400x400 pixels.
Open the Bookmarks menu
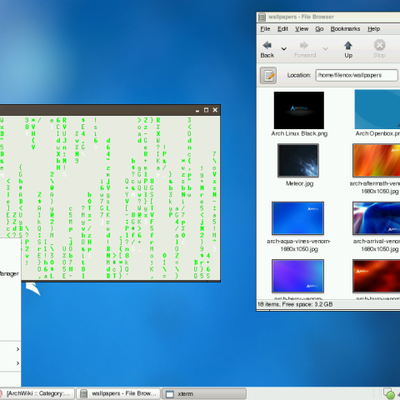click(x=345, y=29)
